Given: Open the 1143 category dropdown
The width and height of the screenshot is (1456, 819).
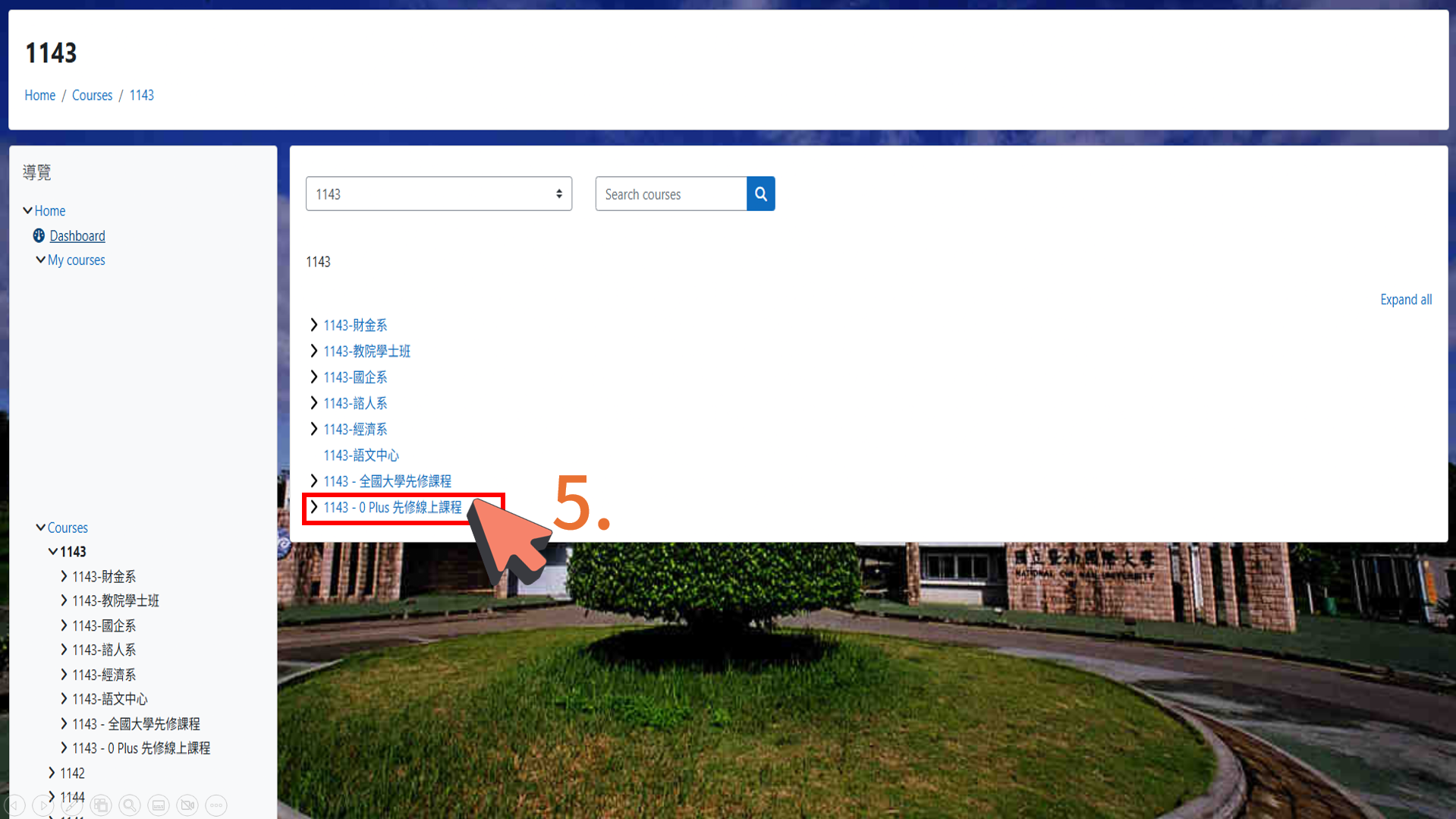Looking at the screenshot, I should 439,194.
